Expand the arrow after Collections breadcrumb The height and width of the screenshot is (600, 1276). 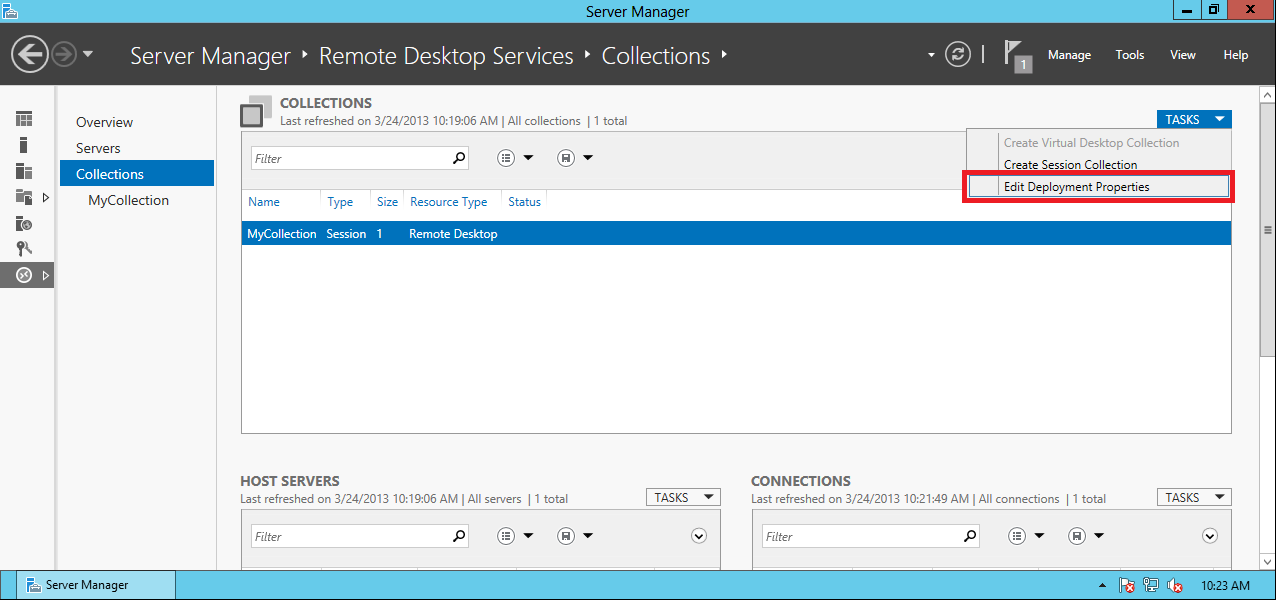tap(724, 56)
